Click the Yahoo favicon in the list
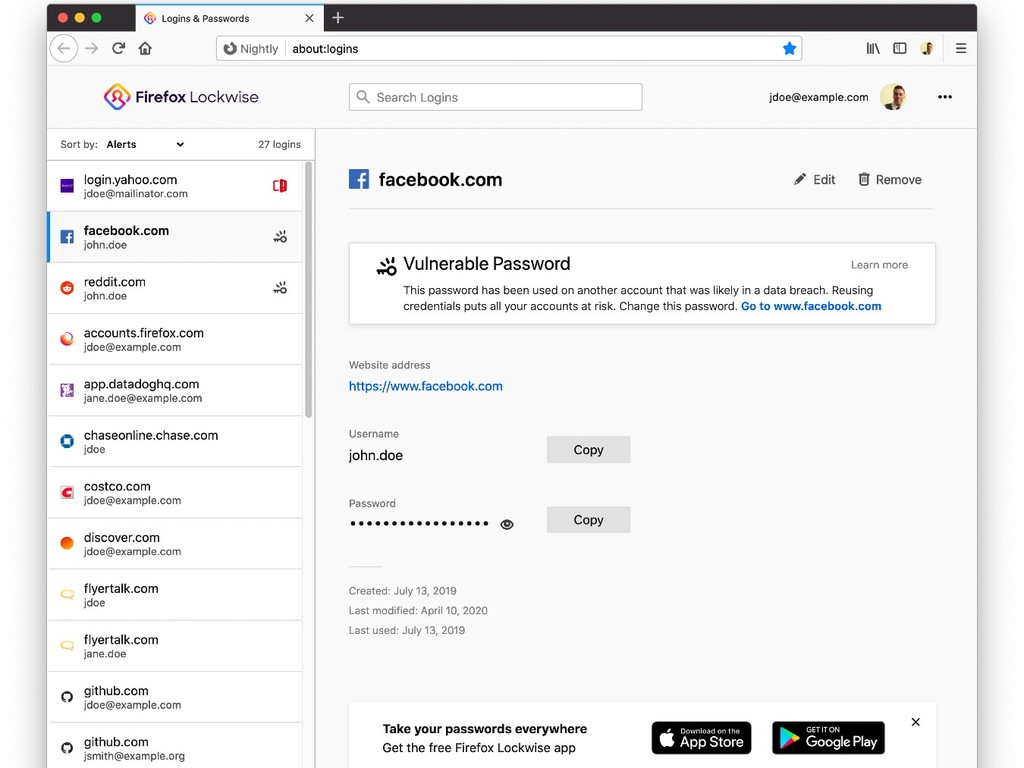This screenshot has width=1024, height=768. click(67, 186)
